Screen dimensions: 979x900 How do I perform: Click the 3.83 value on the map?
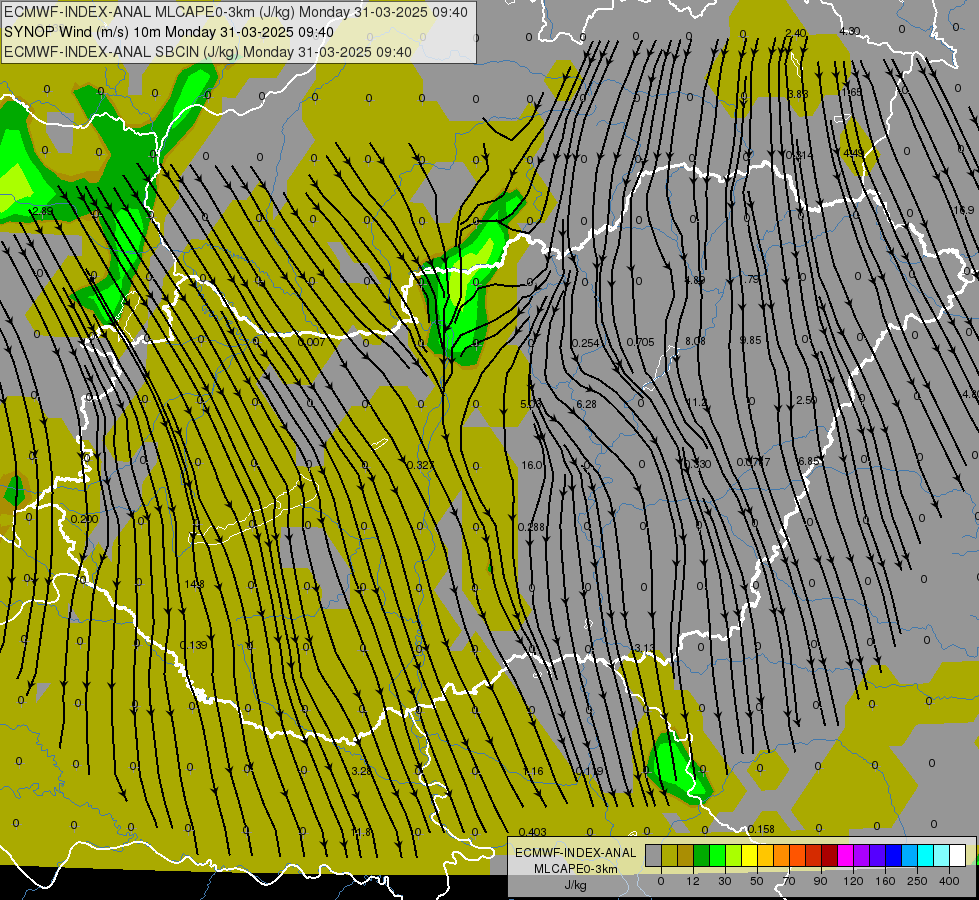pos(798,94)
